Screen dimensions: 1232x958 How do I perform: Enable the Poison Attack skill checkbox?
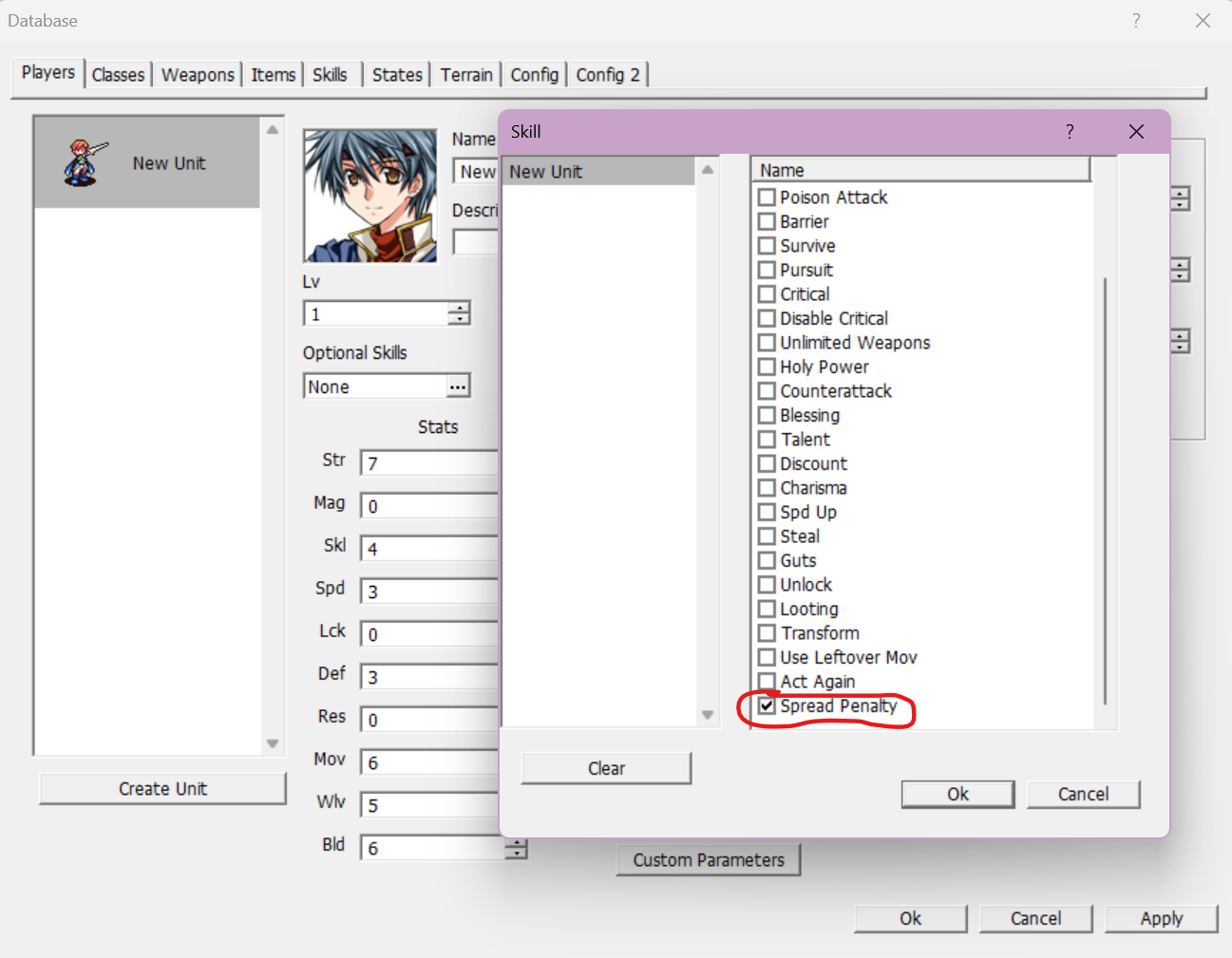coord(768,197)
